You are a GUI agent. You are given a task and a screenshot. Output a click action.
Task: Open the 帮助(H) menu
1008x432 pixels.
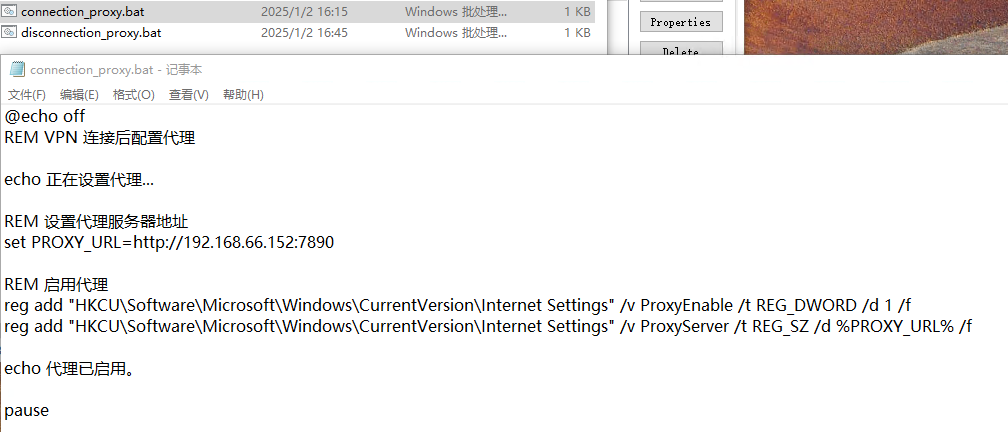(x=243, y=95)
